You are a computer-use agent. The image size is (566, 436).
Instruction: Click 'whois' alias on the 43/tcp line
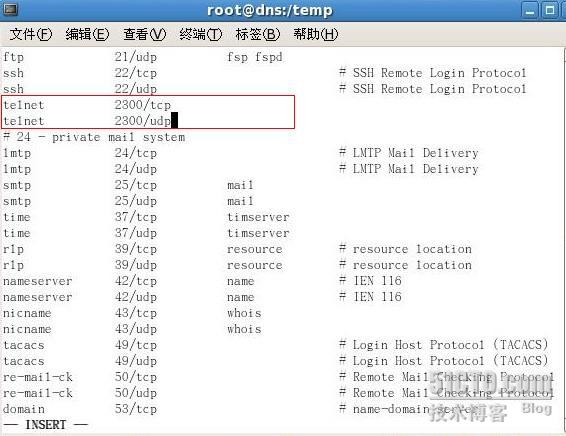[244, 313]
